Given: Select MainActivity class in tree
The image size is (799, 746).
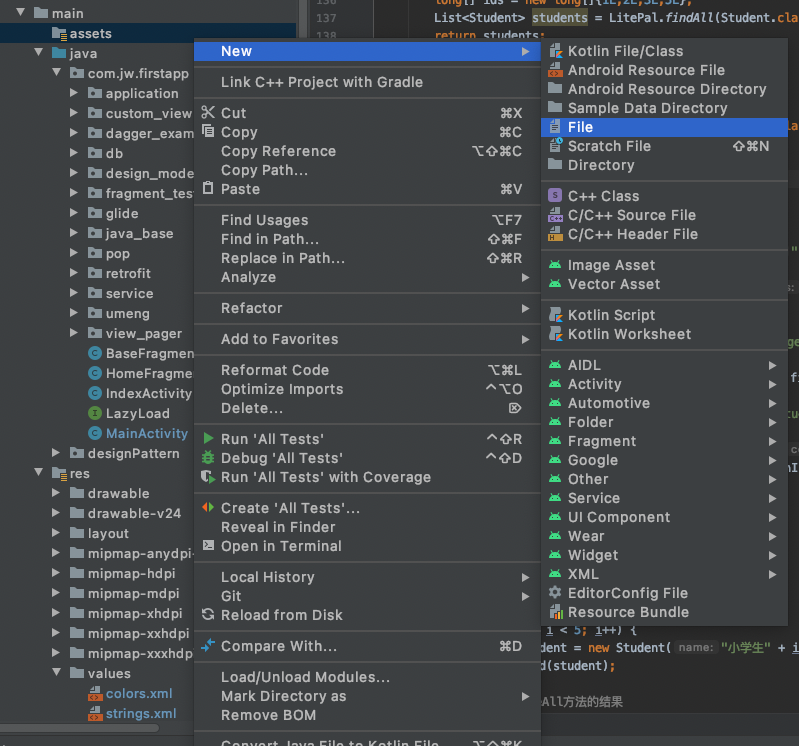Looking at the screenshot, I should [147, 433].
